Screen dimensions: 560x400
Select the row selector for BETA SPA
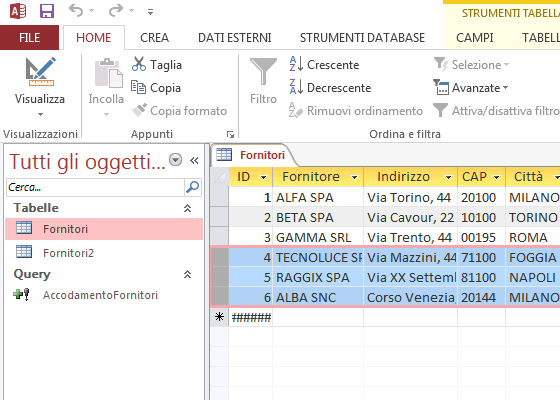click(x=220, y=217)
